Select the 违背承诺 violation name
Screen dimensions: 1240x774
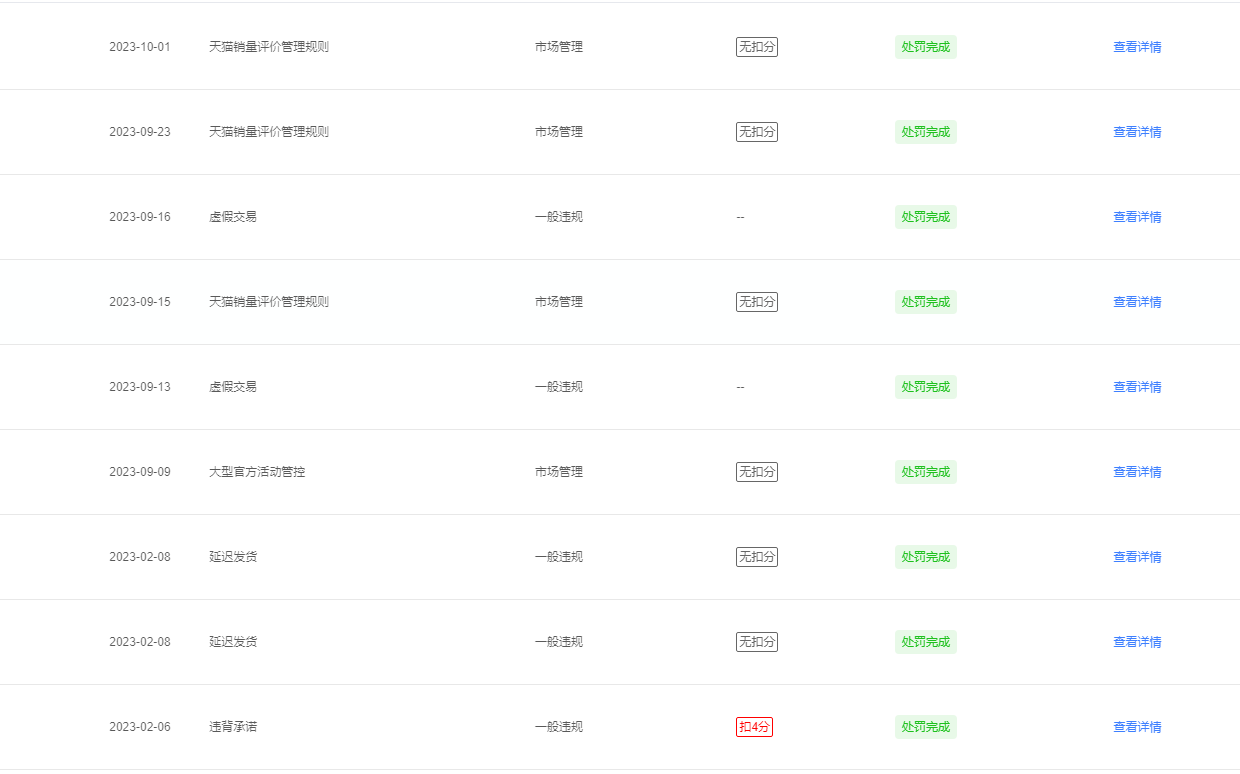[233, 727]
